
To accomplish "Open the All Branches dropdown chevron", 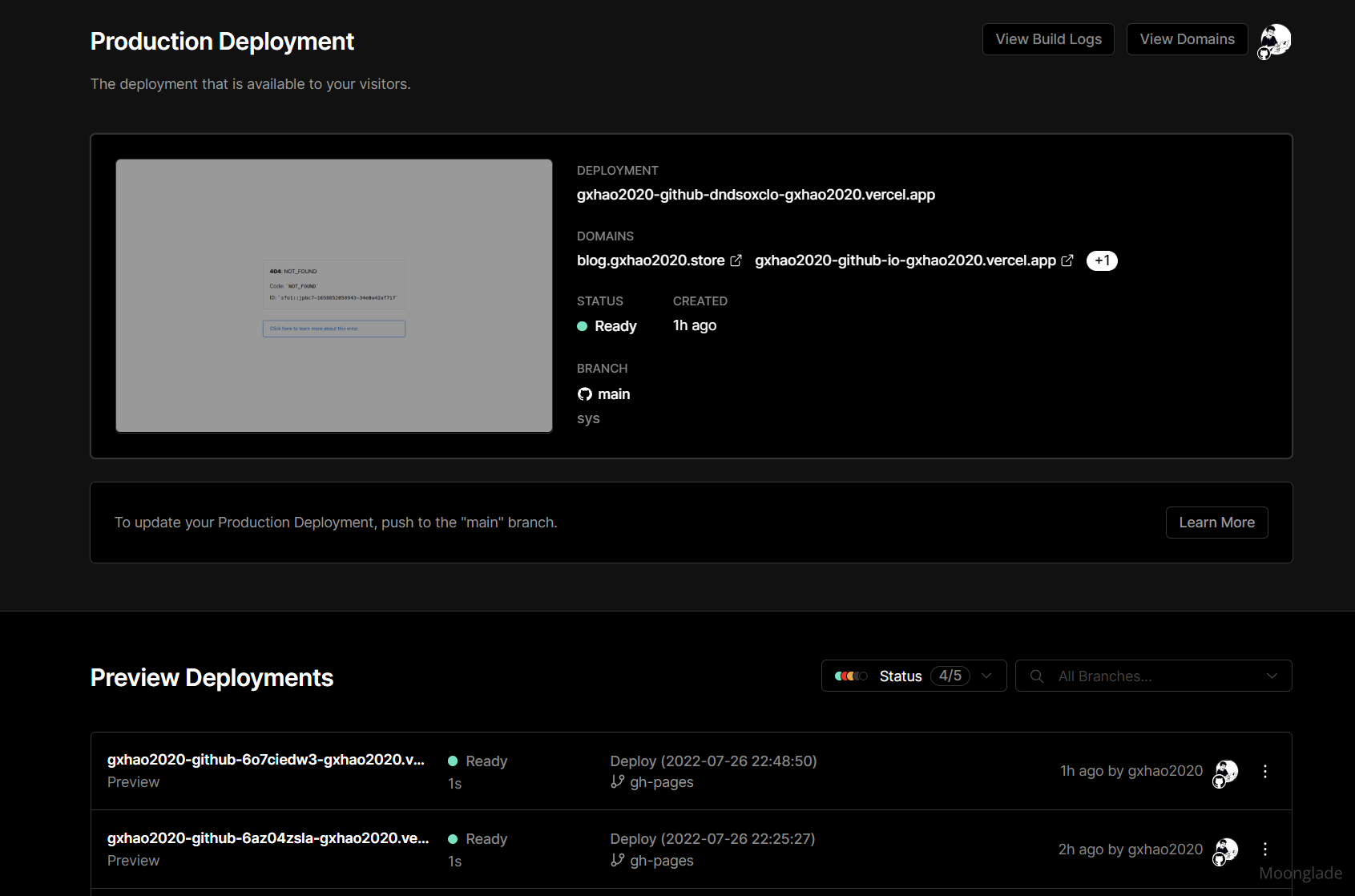I will (1272, 676).
